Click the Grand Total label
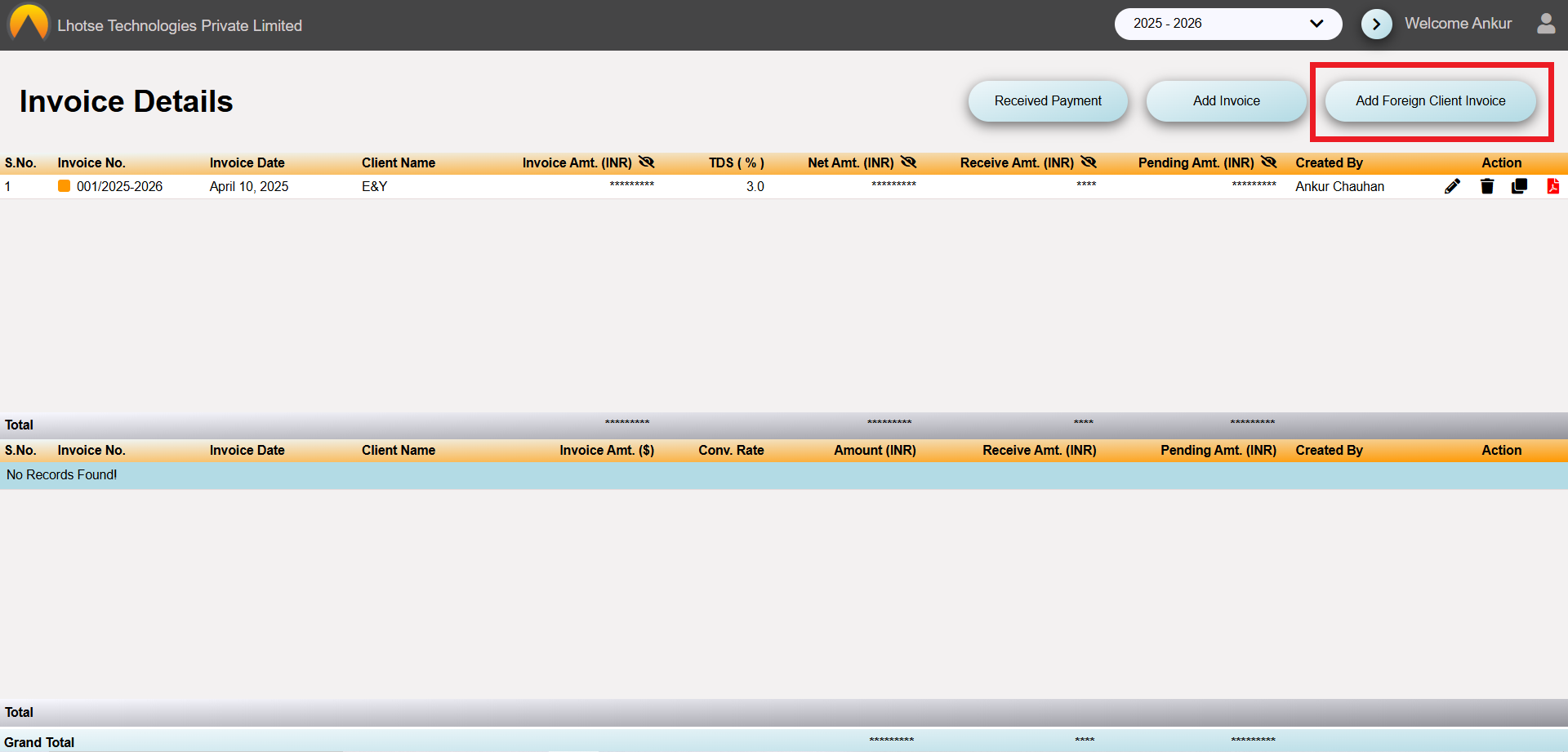This screenshot has width=1568, height=752. tap(39, 742)
